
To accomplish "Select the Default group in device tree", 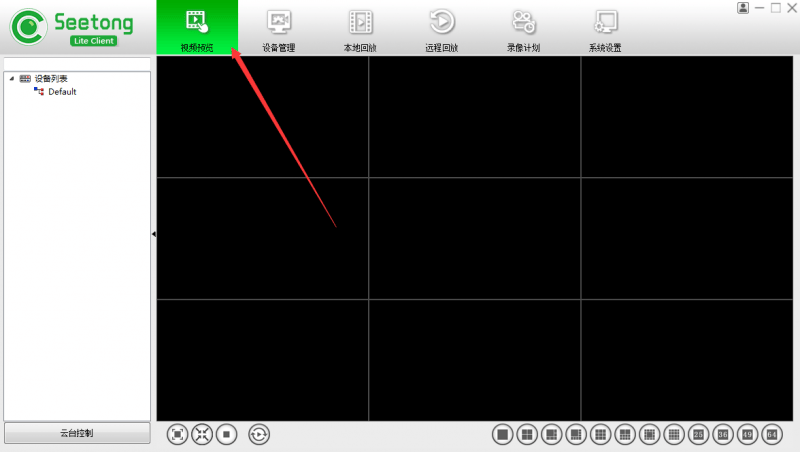I will [62, 92].
